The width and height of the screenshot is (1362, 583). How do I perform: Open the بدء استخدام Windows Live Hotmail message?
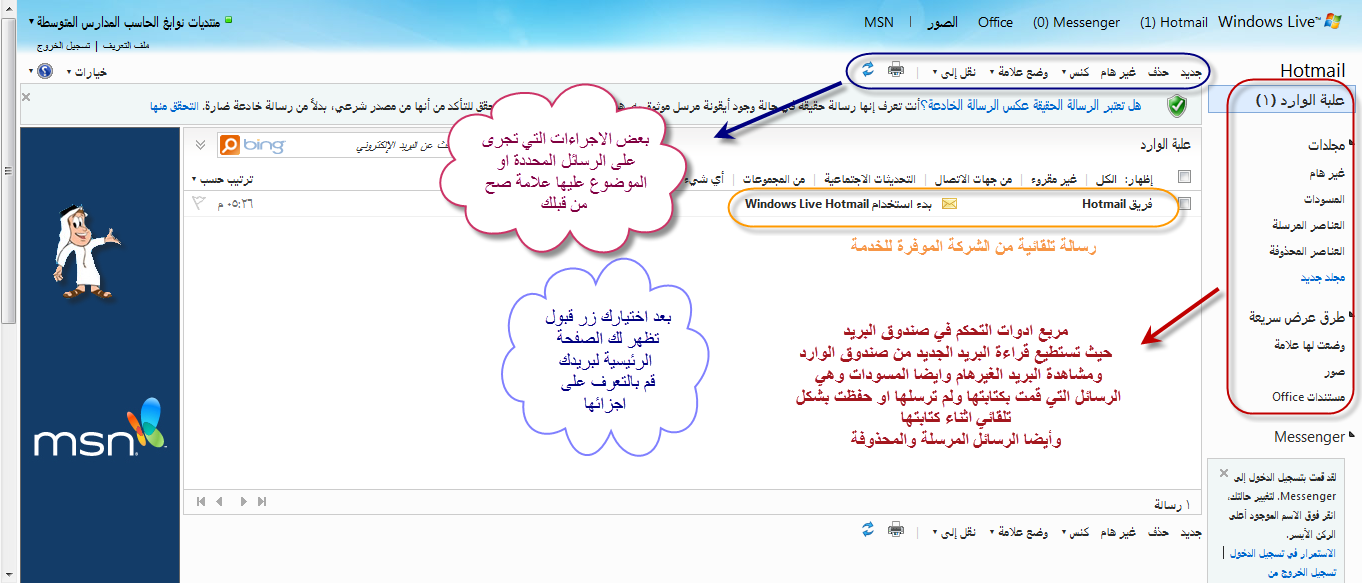pos(838,204)
